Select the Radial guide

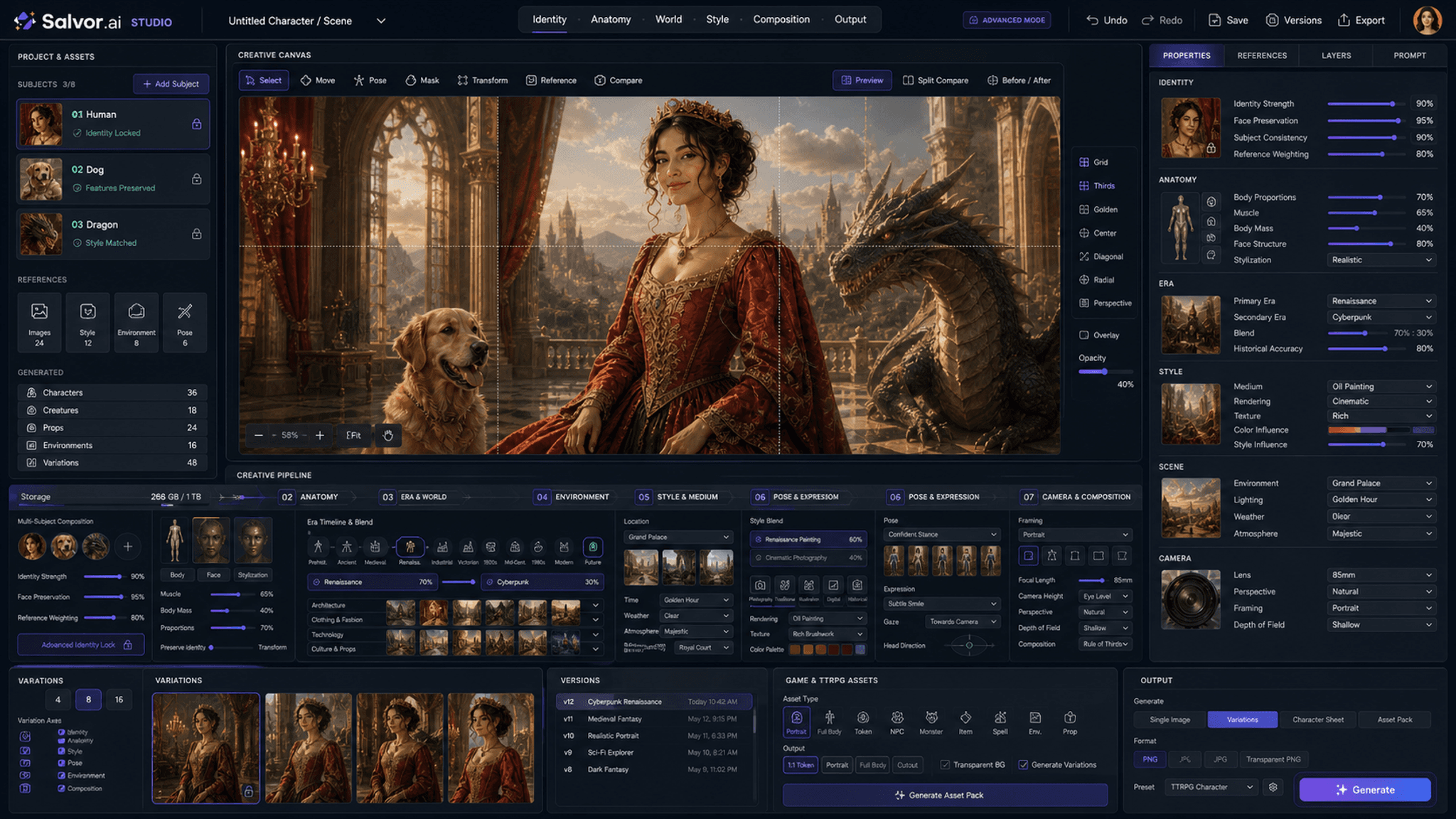coord(1096,280)
